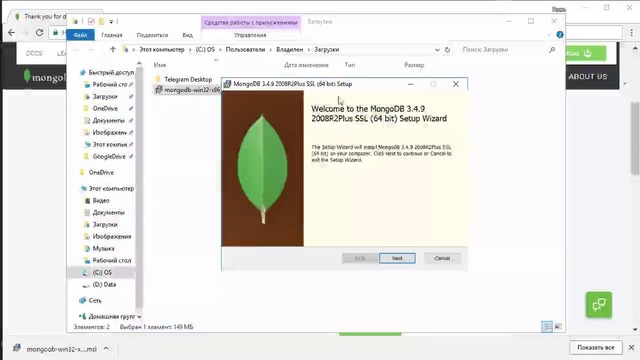Viewport: 640px width, 360px height.
Task: Open options arrow for downloaded msi
Action: tap(106, 349)
